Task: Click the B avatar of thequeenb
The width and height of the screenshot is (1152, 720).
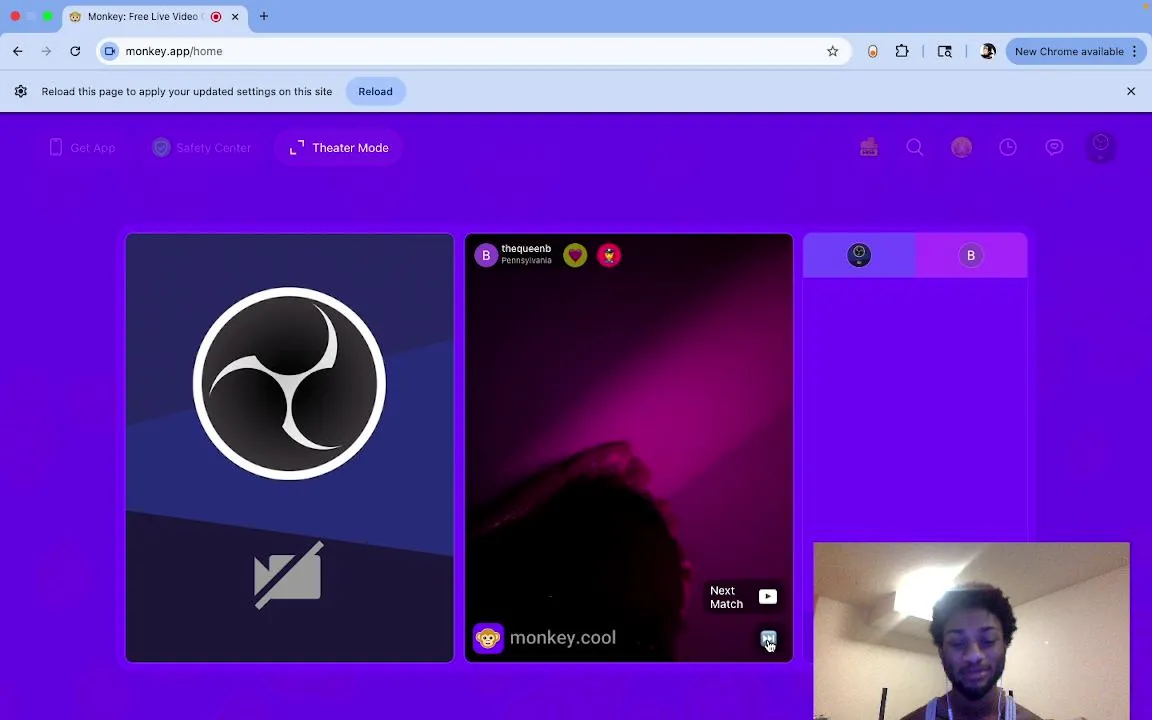Action: point(486,255)
